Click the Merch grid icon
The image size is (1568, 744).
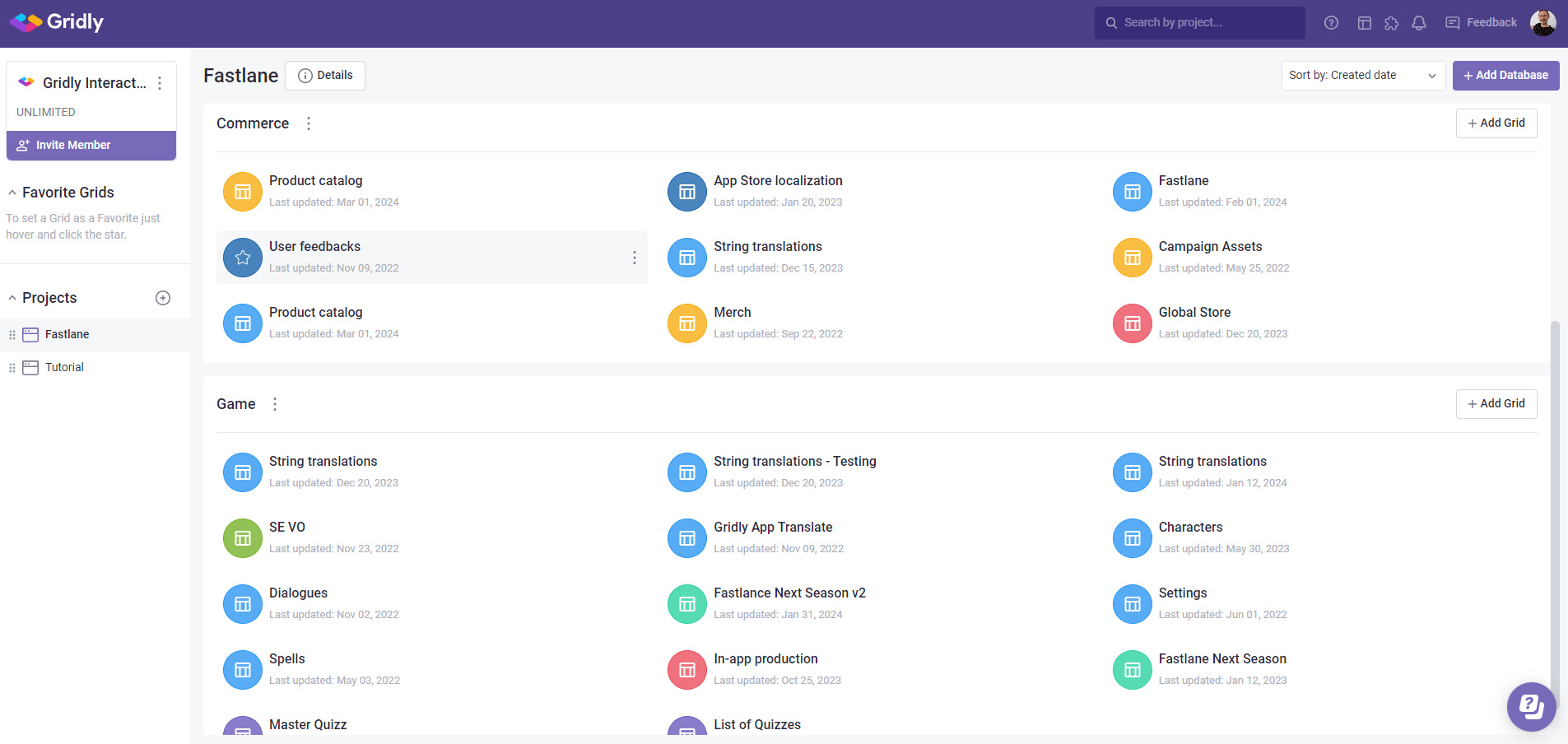coord(686,323)
